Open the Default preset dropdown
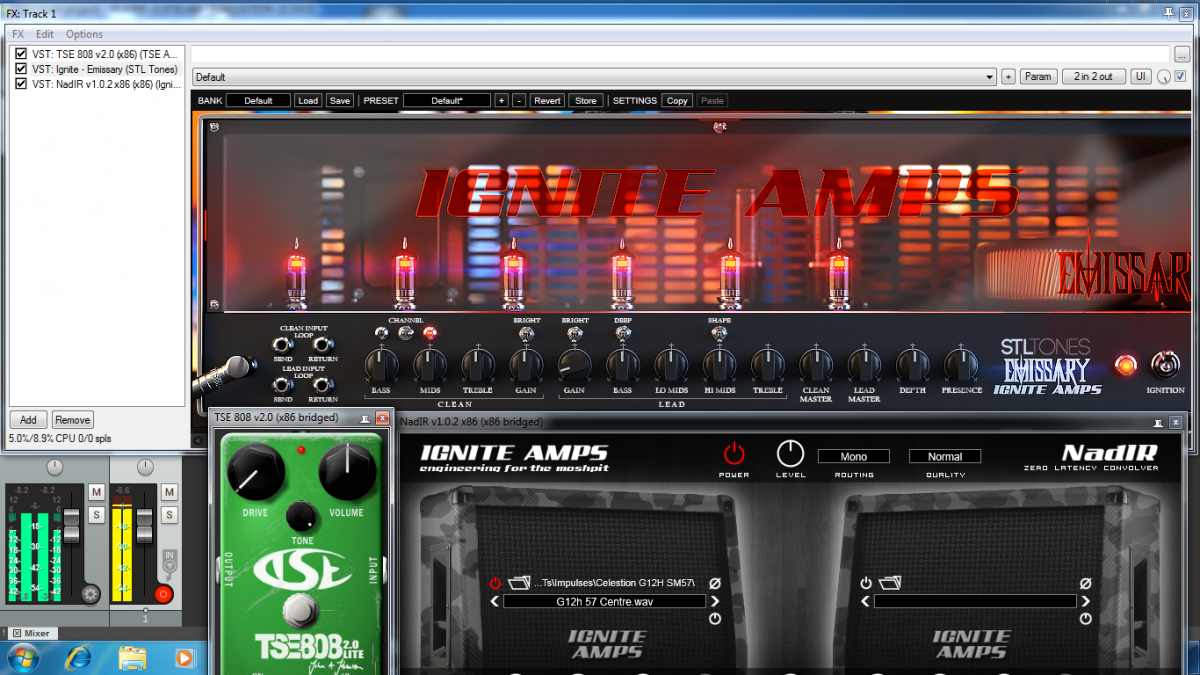 594,77
